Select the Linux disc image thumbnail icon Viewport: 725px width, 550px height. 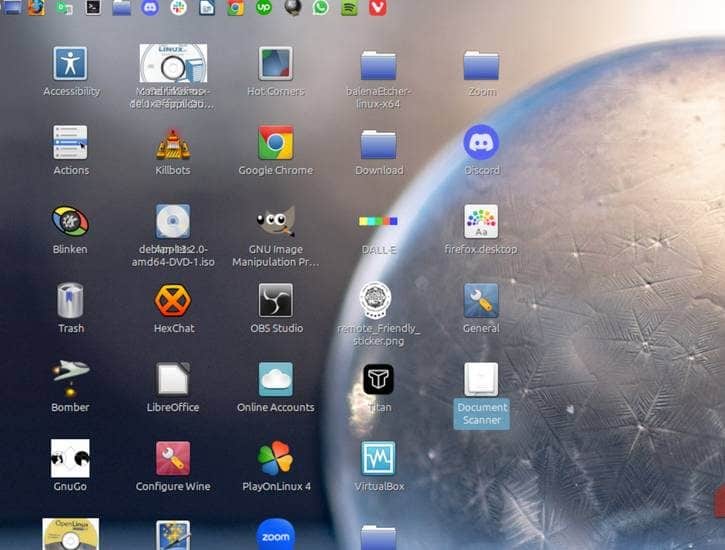point(173,63)
